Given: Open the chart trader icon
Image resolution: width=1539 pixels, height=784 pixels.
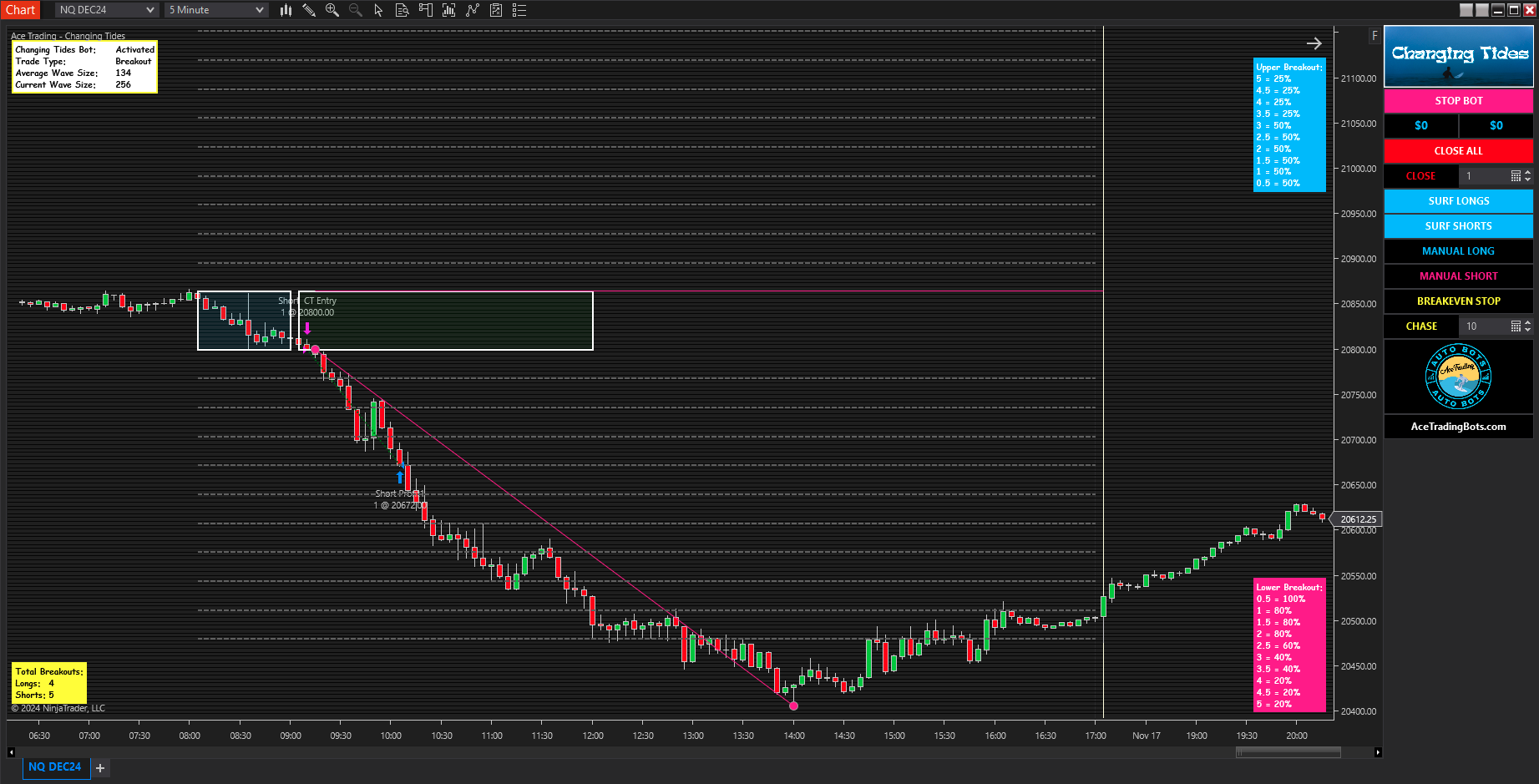Looking at the screenshot, I should tap(426, 10).
